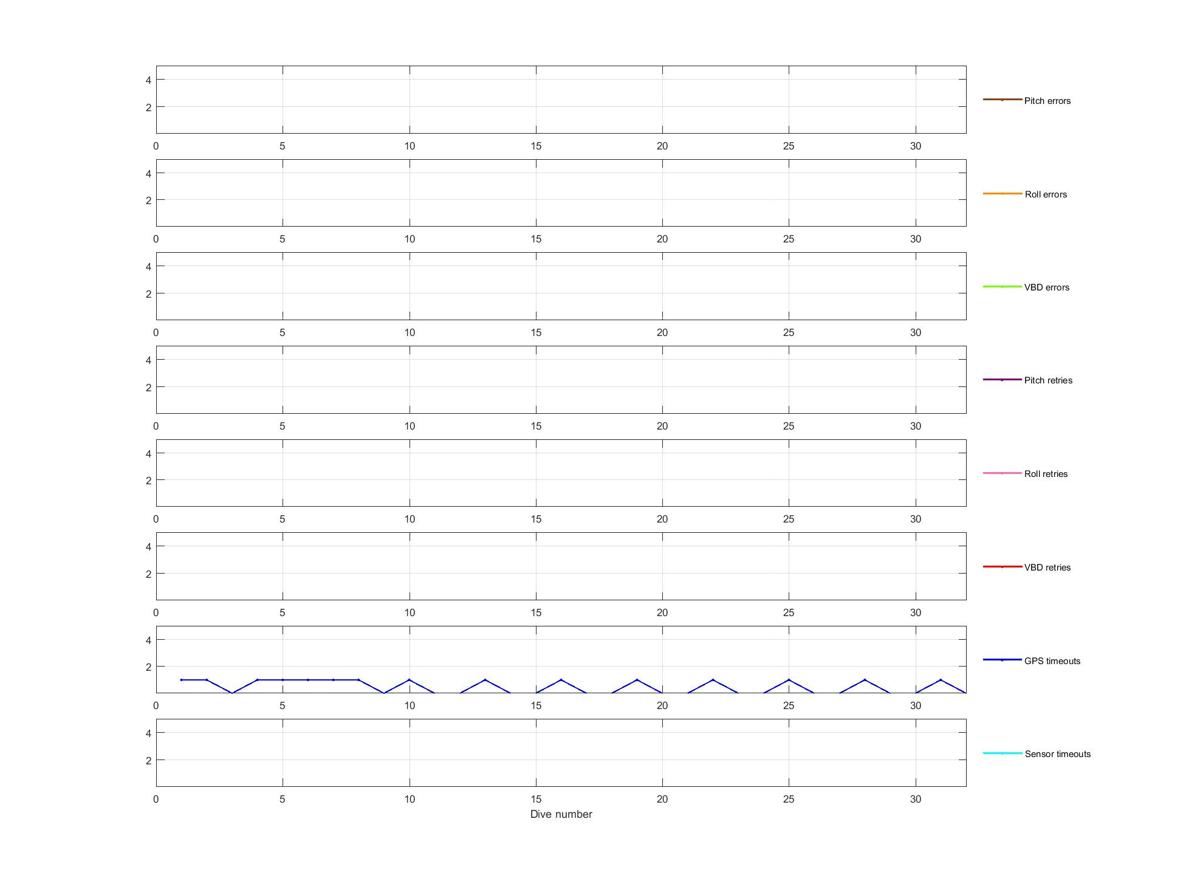The height and width of the screenshot is (885, 1200).
Task: Click the GPS timeouts peak at dive 19
Action: tap(637, 680)
